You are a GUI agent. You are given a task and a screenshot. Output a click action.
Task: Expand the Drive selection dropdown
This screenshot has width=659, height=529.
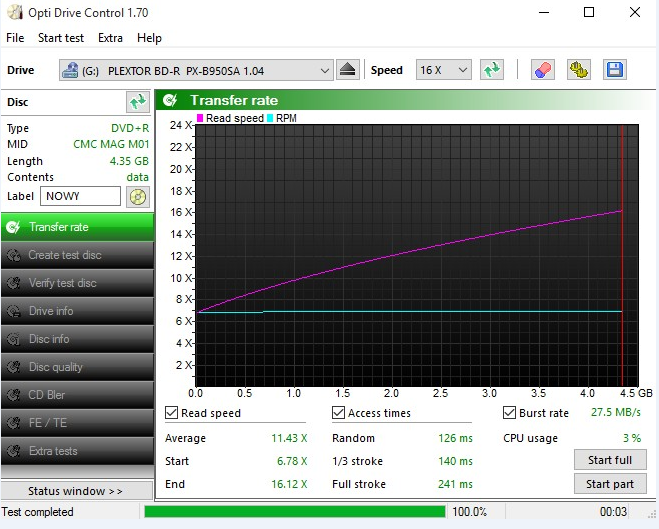(x=324, y=70)
